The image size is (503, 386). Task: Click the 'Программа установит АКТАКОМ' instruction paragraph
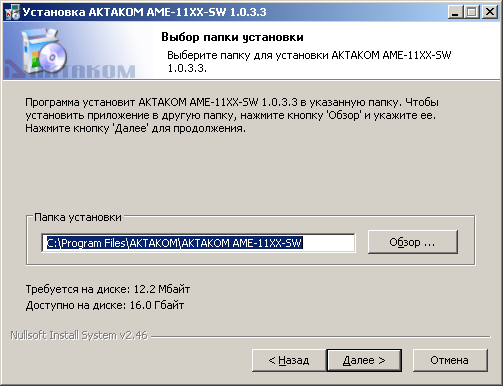(232, 115)
